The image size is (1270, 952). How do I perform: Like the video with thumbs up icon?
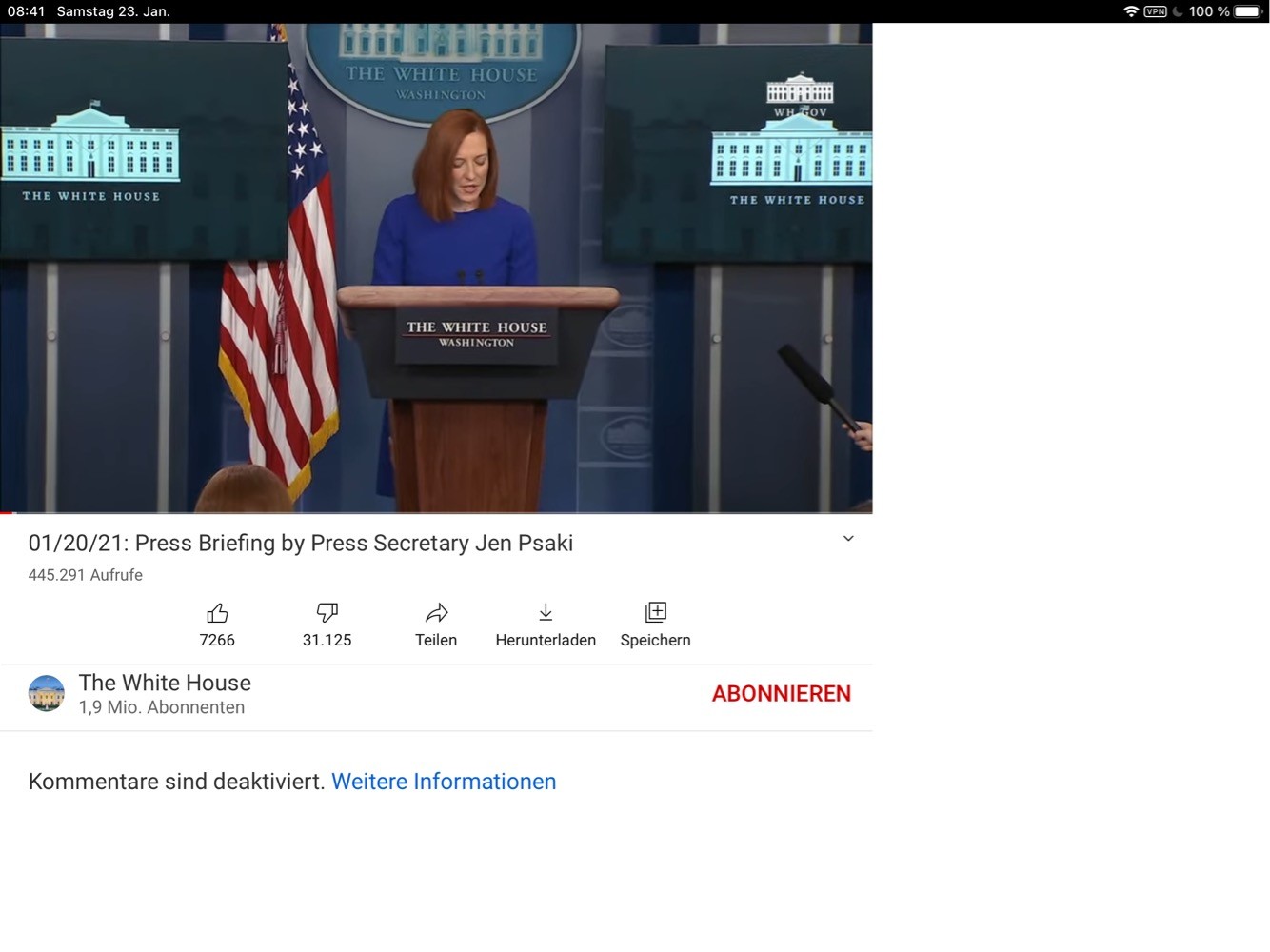click(217, 613)
